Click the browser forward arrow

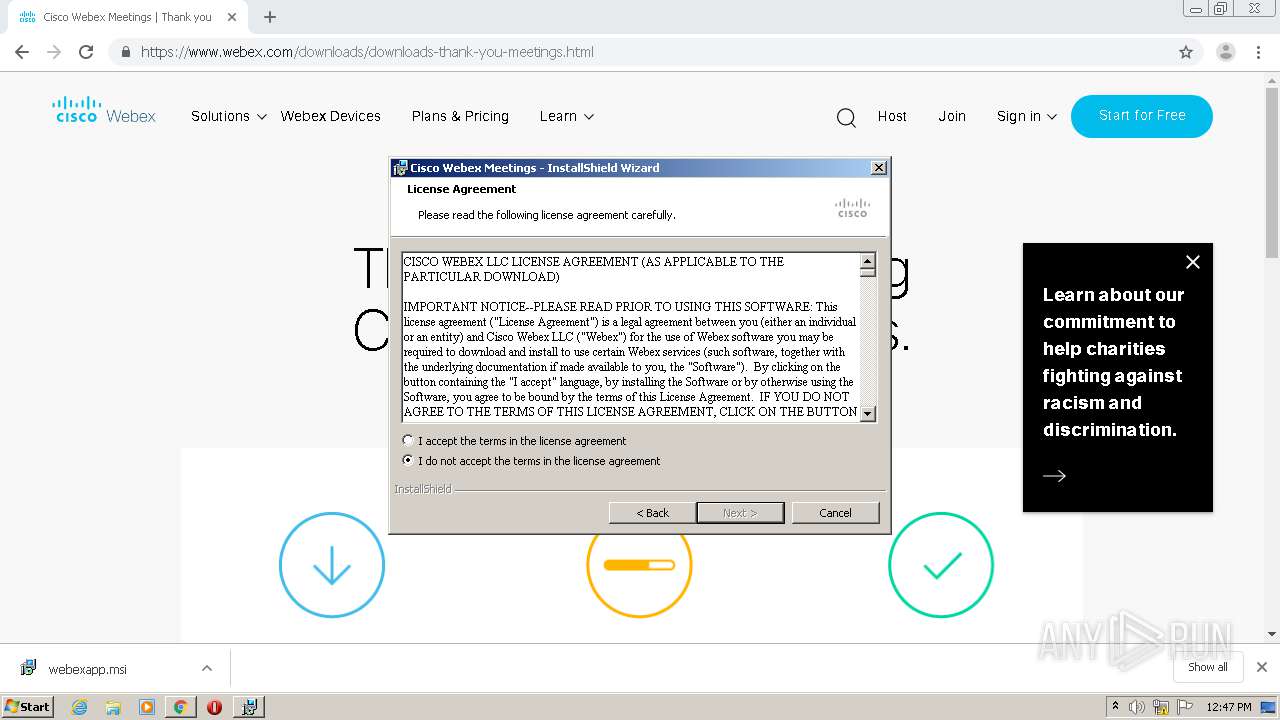54,52
